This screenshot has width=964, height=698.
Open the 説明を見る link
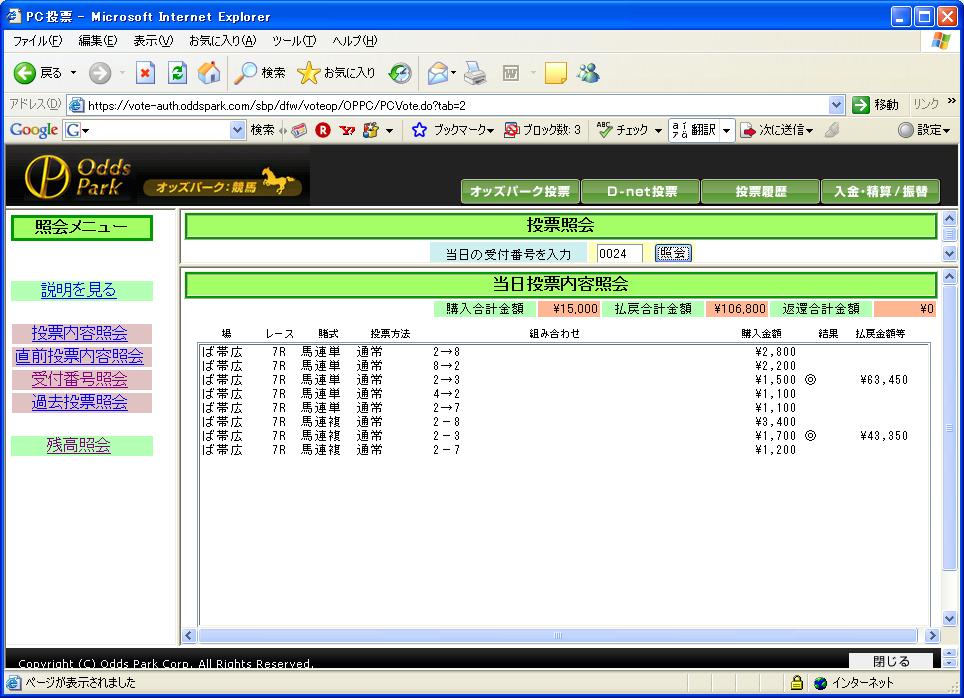coord(79,290)
